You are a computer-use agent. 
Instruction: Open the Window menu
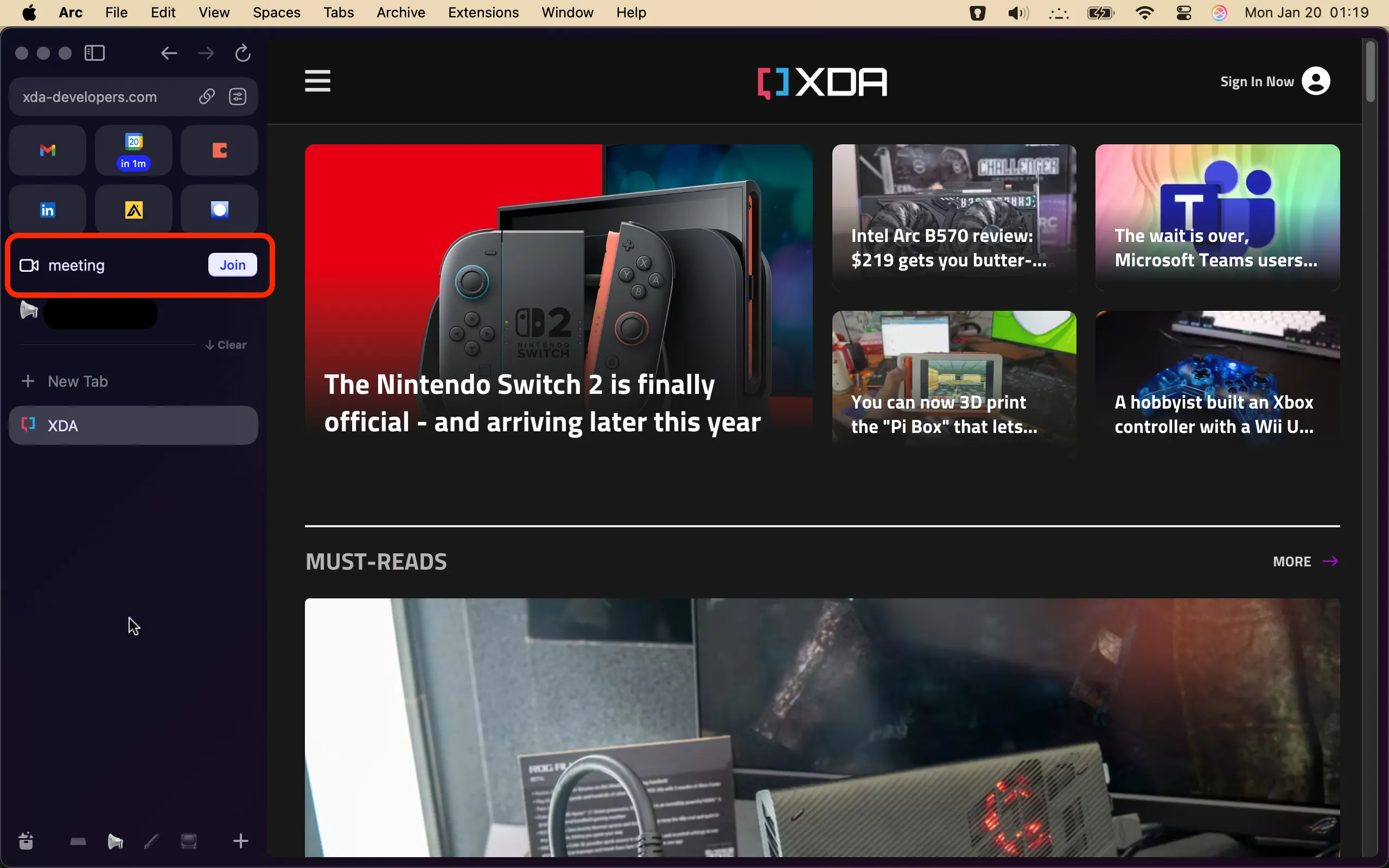567,12
